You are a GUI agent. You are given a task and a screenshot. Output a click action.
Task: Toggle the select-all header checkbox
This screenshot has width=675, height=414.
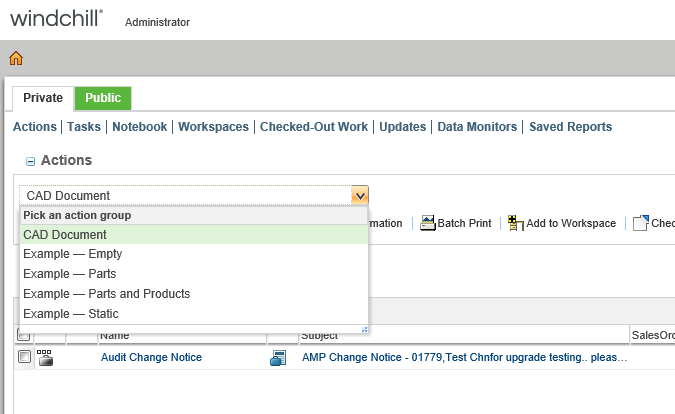pyautogui.click(x=24, y=334)
